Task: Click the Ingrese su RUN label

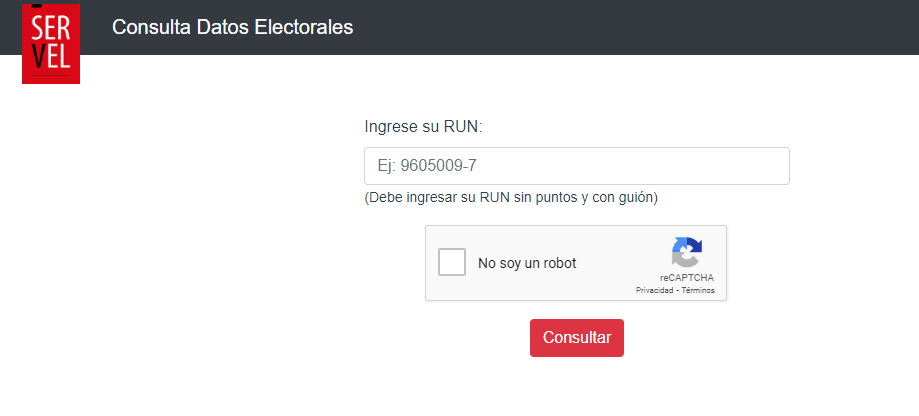Action: [x=423, y=127]
